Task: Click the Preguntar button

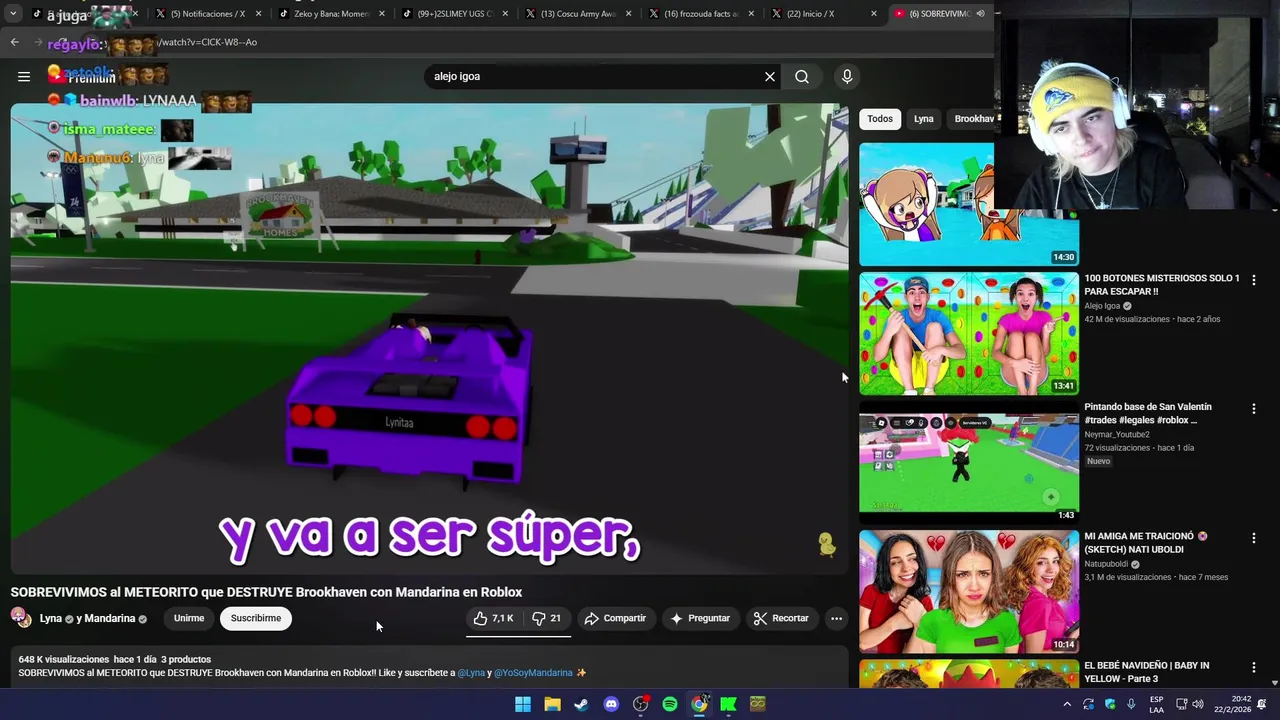Action: [700, 618]
